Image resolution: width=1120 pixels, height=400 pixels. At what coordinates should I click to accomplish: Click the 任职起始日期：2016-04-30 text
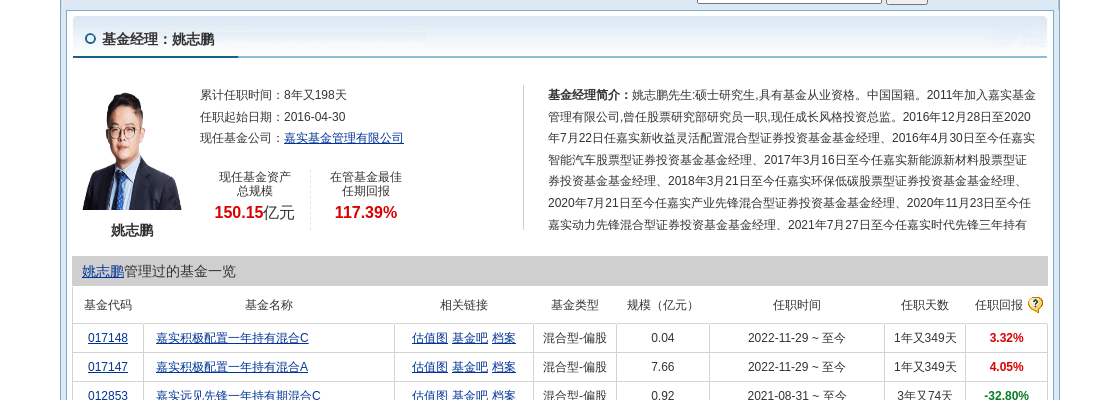(273, 116)
